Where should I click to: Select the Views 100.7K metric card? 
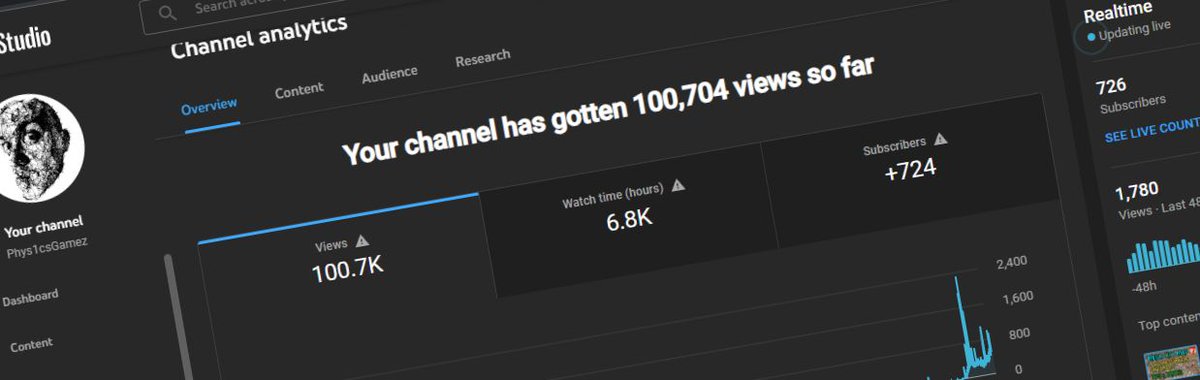341,258
